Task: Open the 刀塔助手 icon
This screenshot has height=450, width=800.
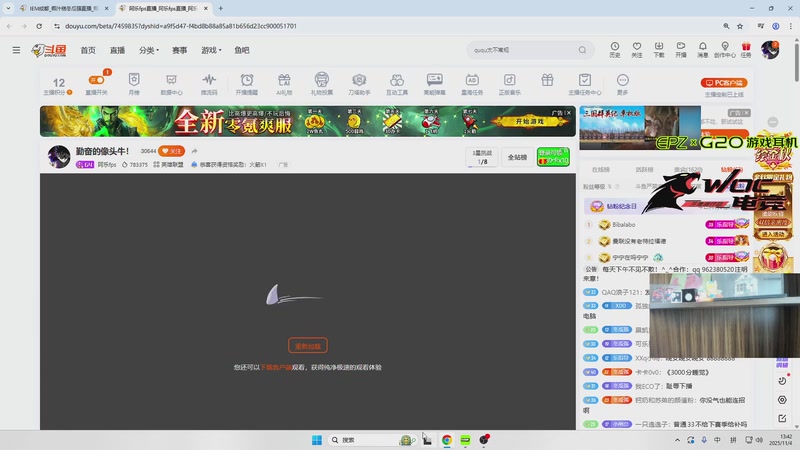Action: tap(359, 84)
